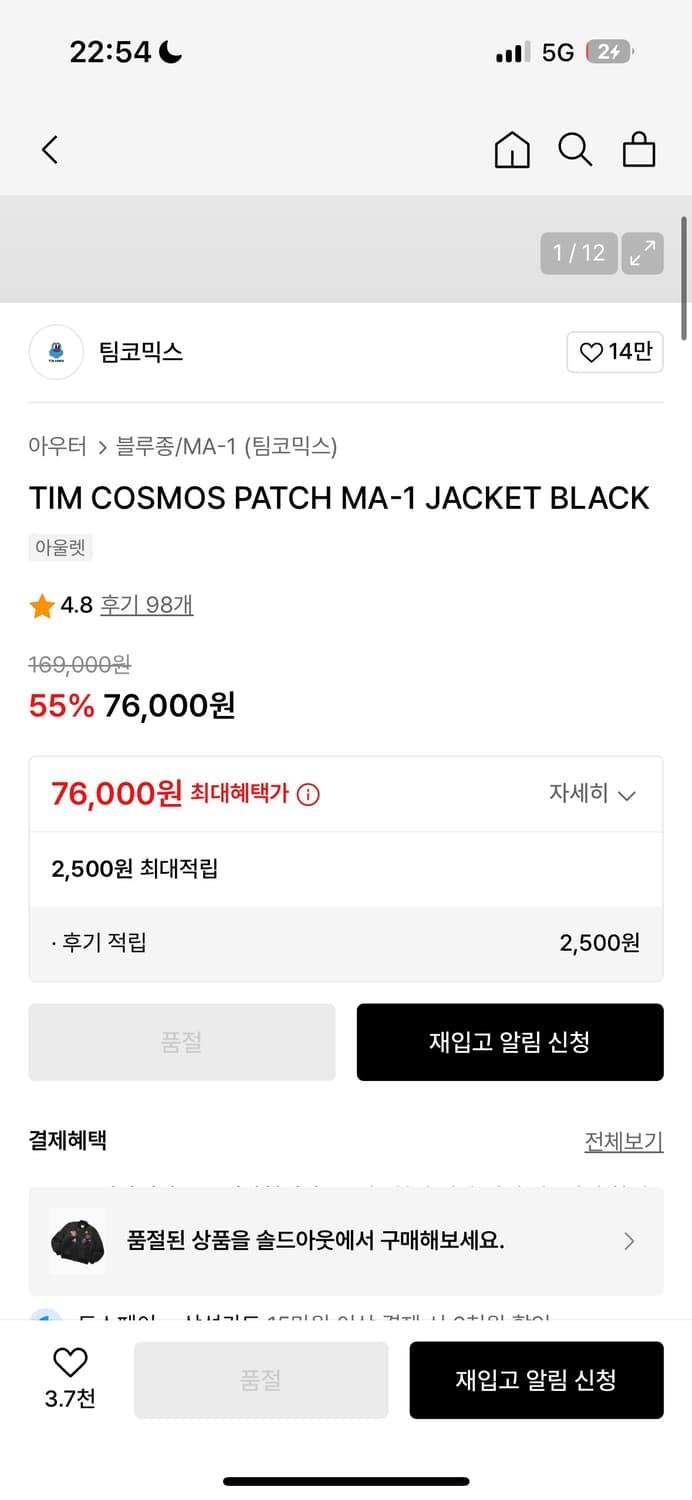View all payment benefits via 전체보기
The image size is (692, 1500).
623,1140
